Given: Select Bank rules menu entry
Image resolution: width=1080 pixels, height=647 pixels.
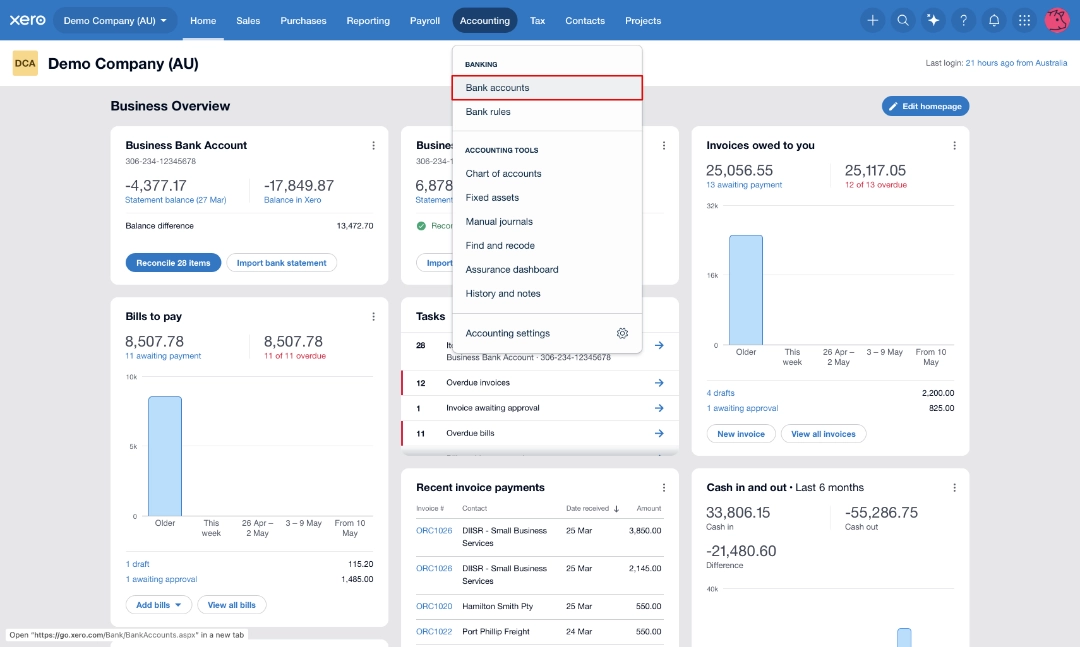Looking at the screenshot, I should (x=547, y=112).
